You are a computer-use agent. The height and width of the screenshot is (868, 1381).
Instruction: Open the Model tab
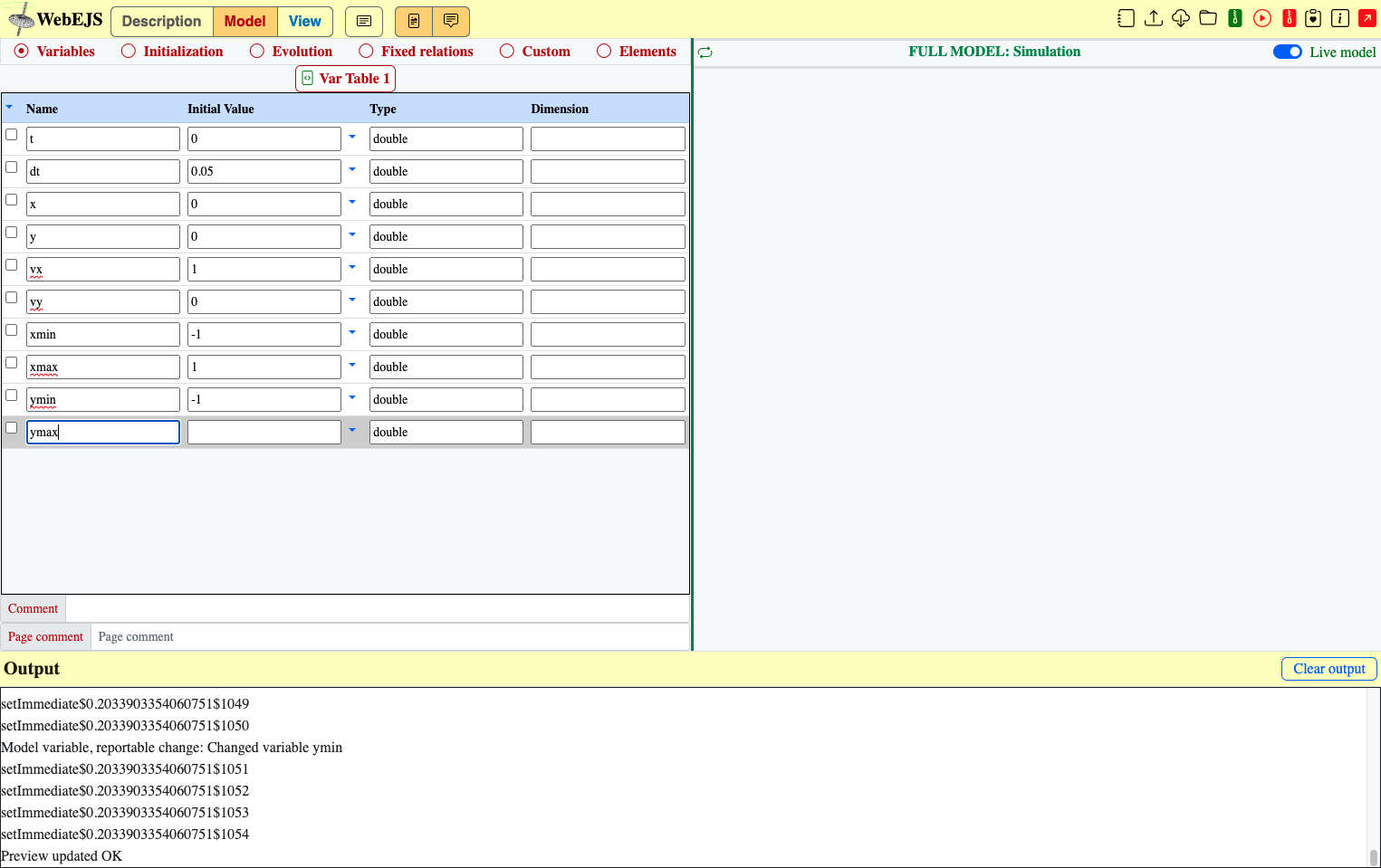(245, 21)
